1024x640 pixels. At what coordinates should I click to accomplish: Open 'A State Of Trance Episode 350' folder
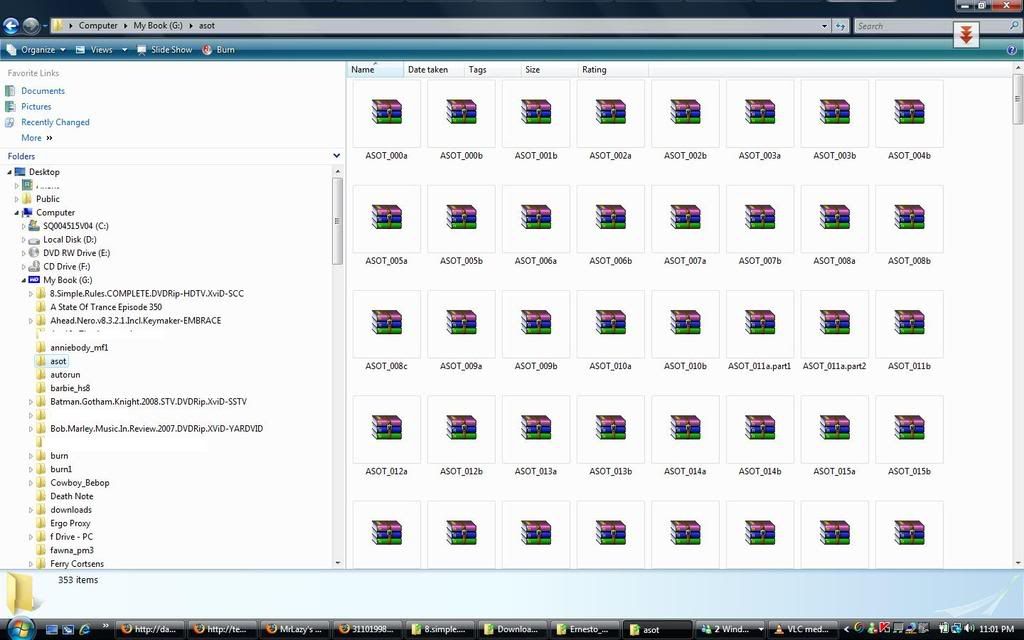[x=106, y=307]
